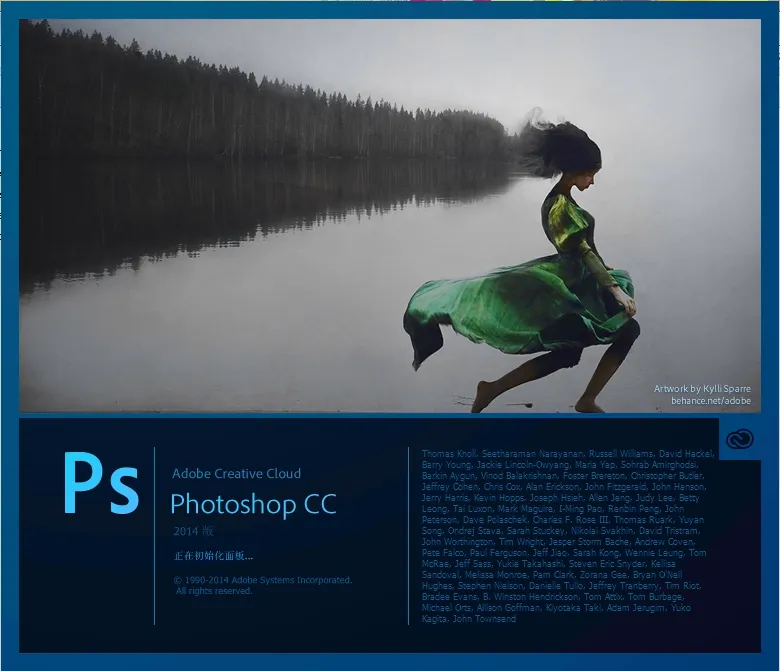Image resolution: width=780 pixels, height=671 pixels.
Task: Click the 'Artwork by Kylli Sparre' credit
Action: (702, 388)
